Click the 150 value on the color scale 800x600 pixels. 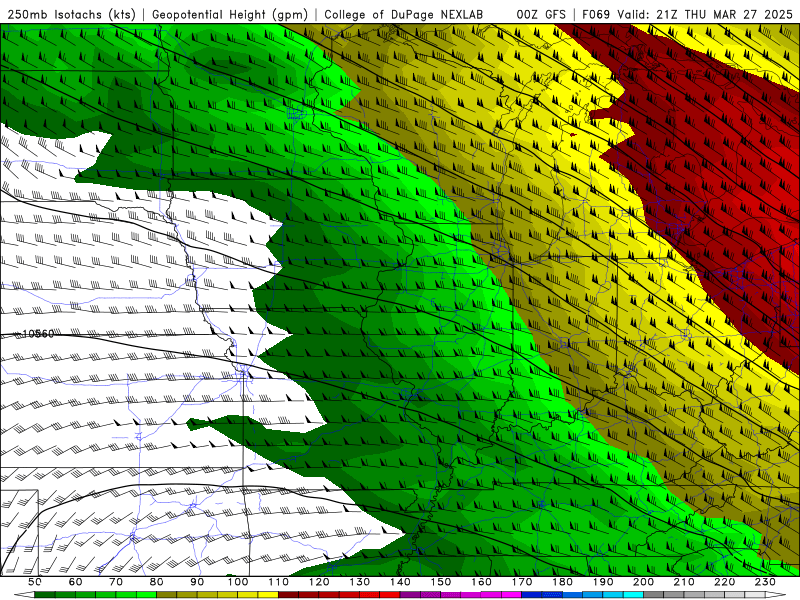(x=441, y=582)
